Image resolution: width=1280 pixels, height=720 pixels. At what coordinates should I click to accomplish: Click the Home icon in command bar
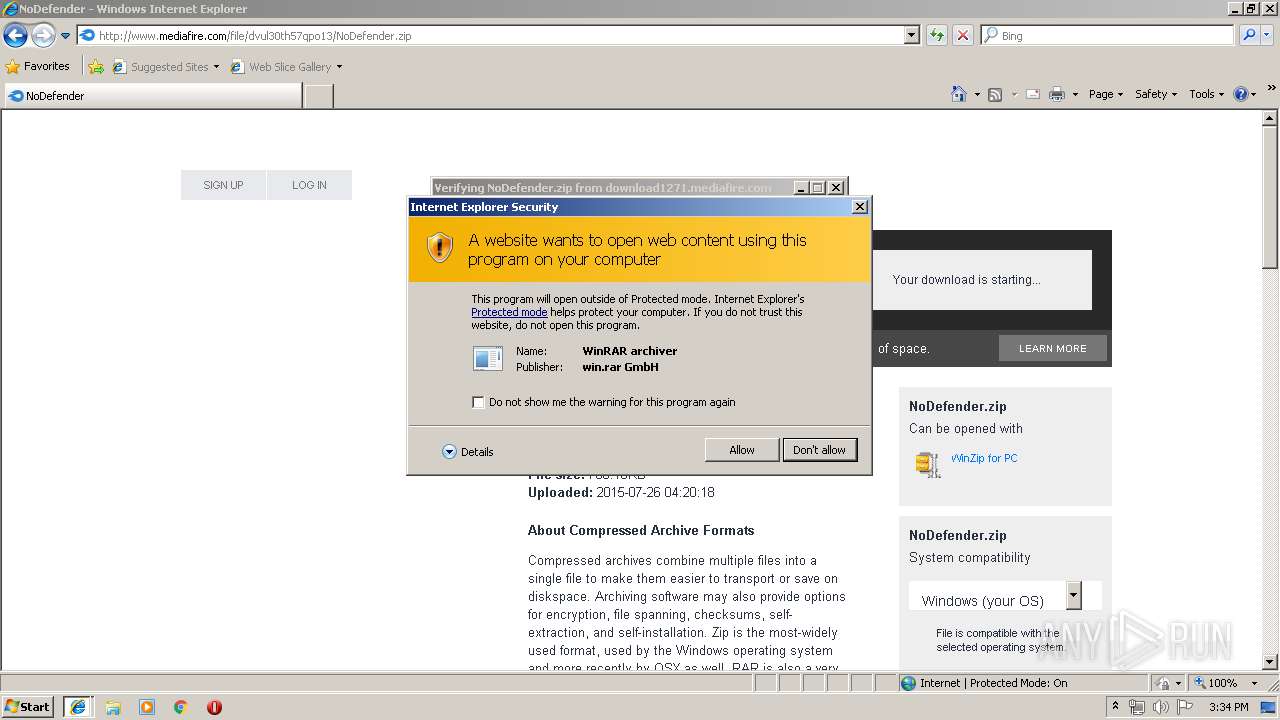tap(959, 94)
